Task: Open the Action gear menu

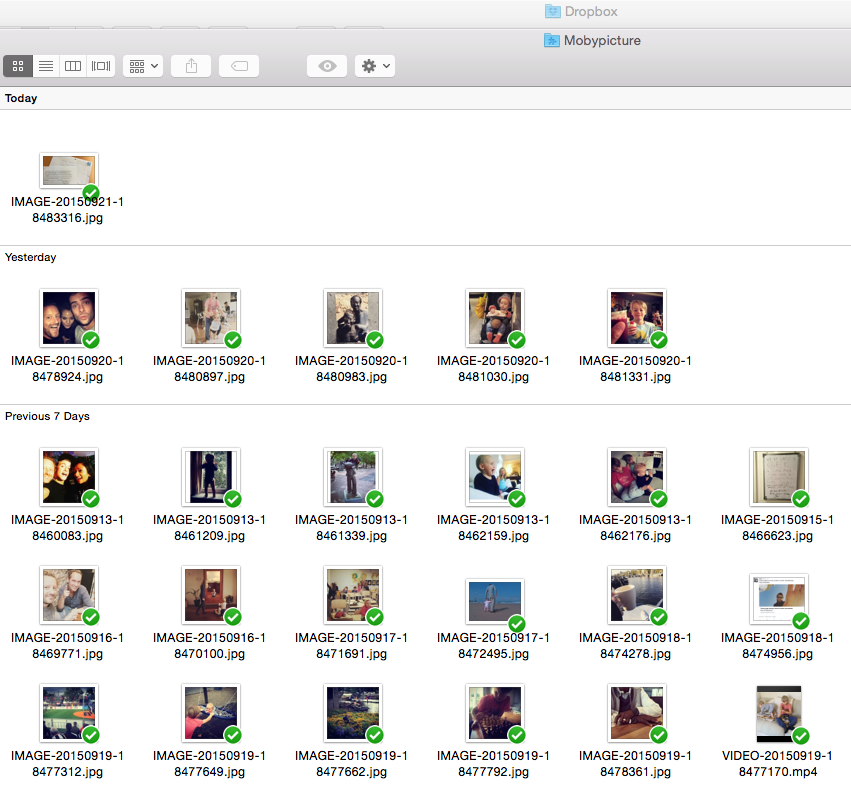Action: 375,66
